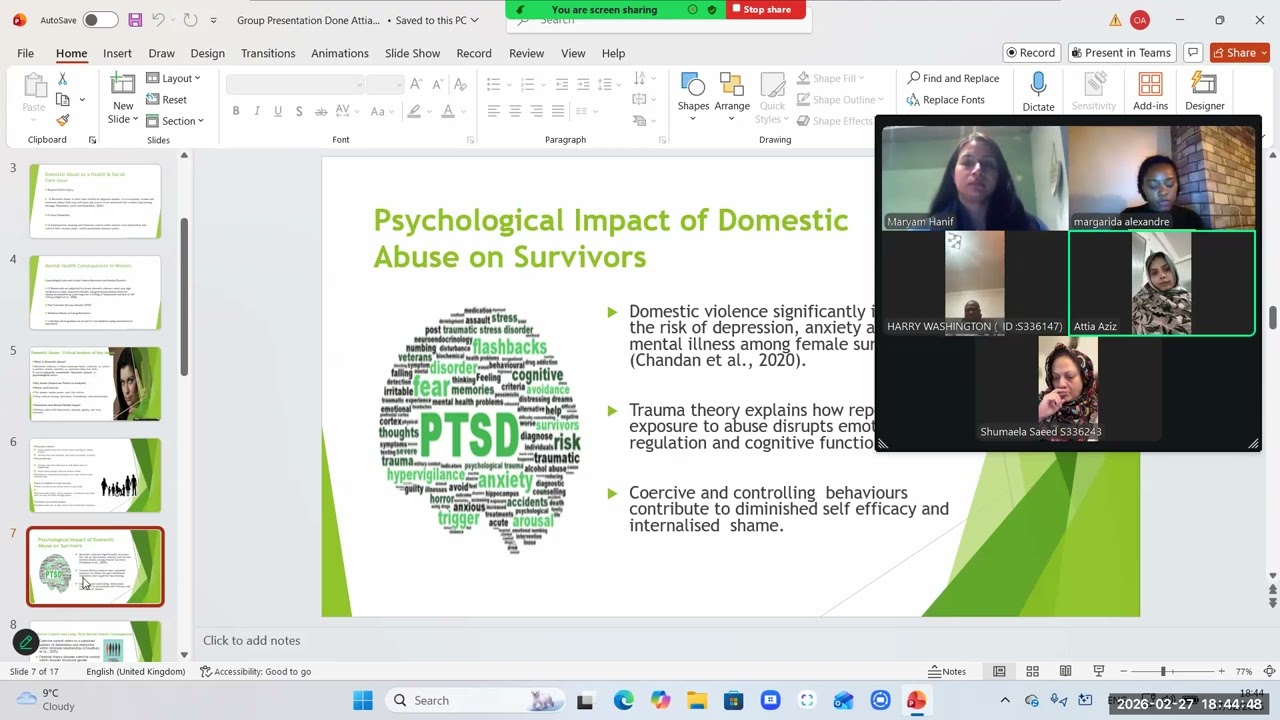The height and width of the screenshot is (720, 1280).
Task: Switch to Slide Sorter view icon
Action: [1032, 671]
